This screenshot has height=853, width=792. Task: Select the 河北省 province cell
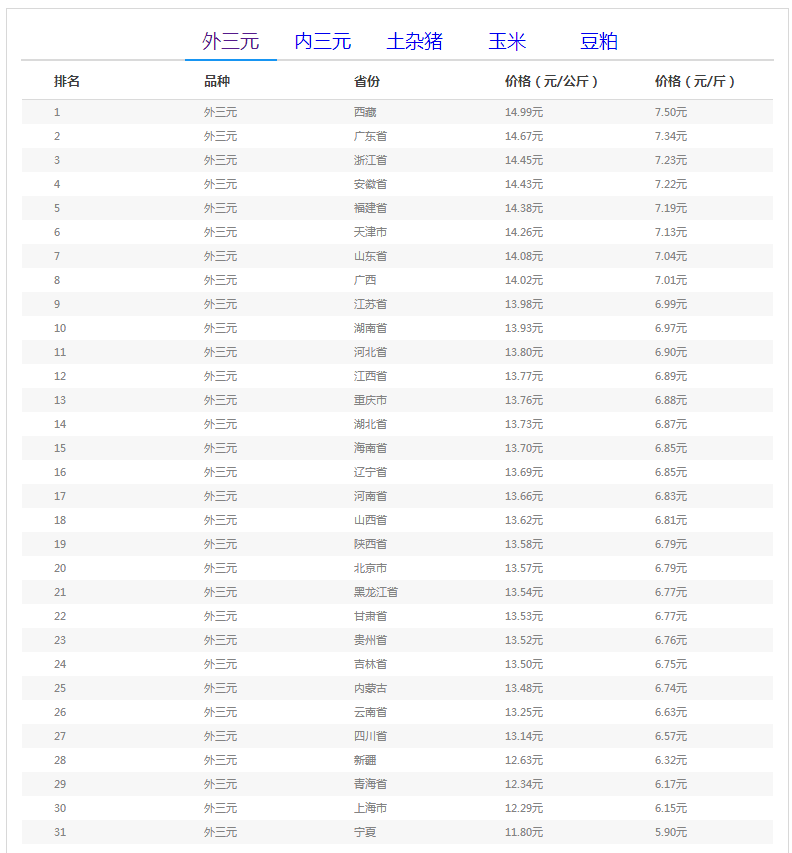[x=370, y=352]
